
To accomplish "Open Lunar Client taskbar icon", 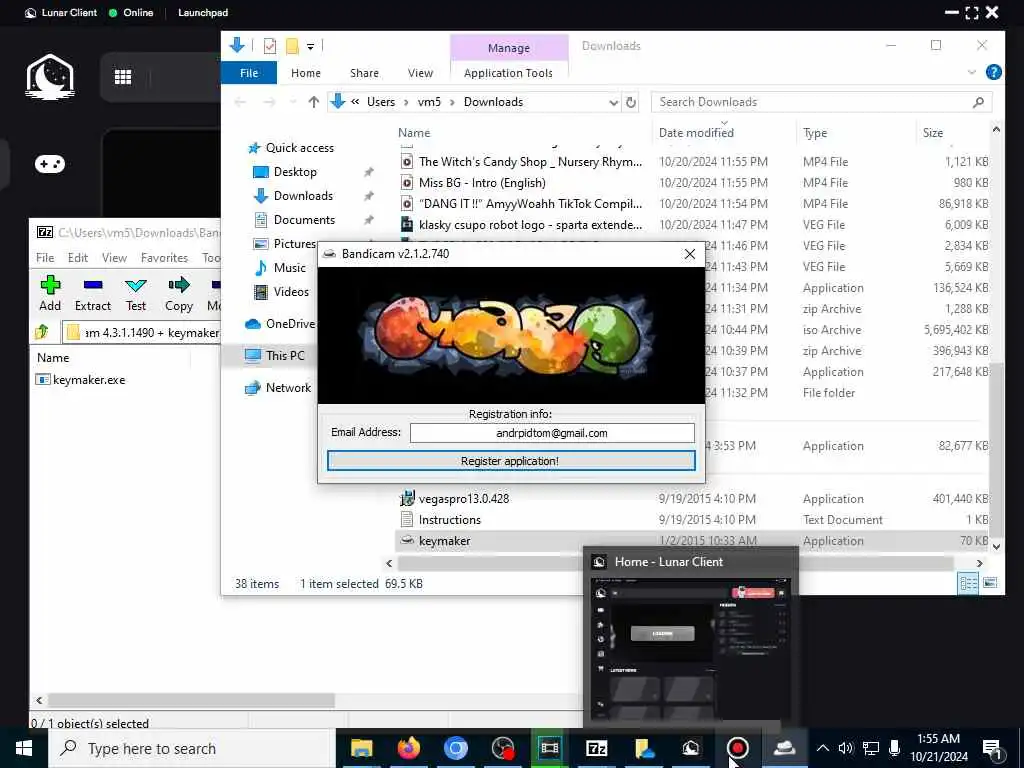I will (691, 748).
